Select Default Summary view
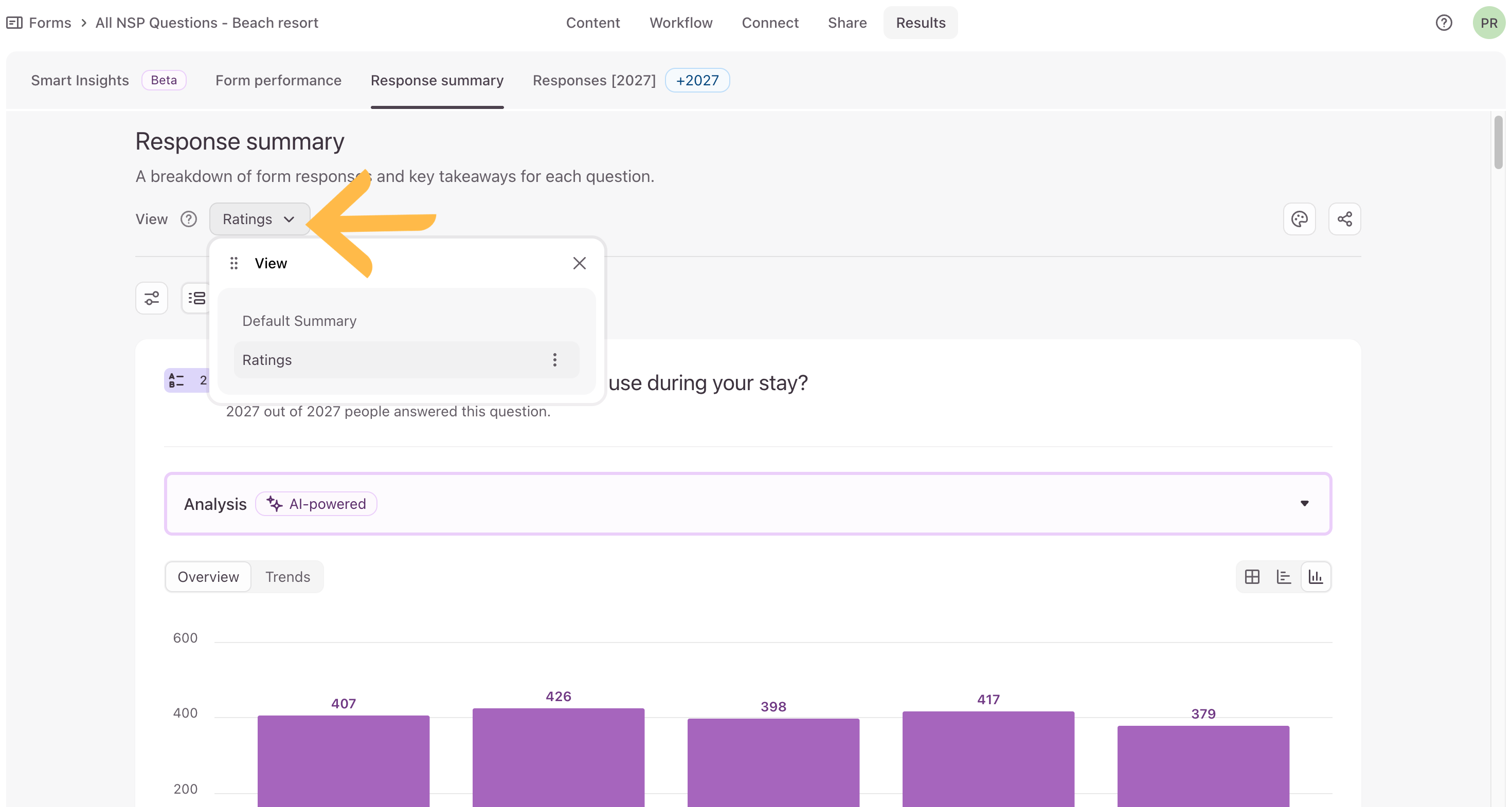 [x=407, y=321]
